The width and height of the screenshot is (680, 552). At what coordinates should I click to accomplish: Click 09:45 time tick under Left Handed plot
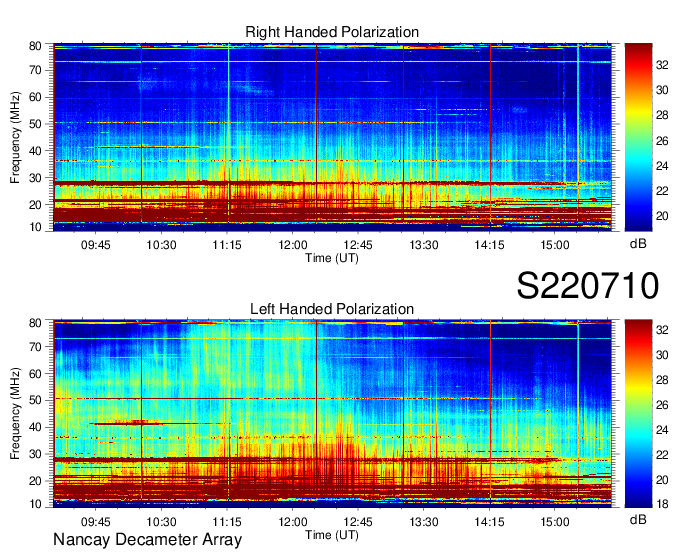pos(95,522)
